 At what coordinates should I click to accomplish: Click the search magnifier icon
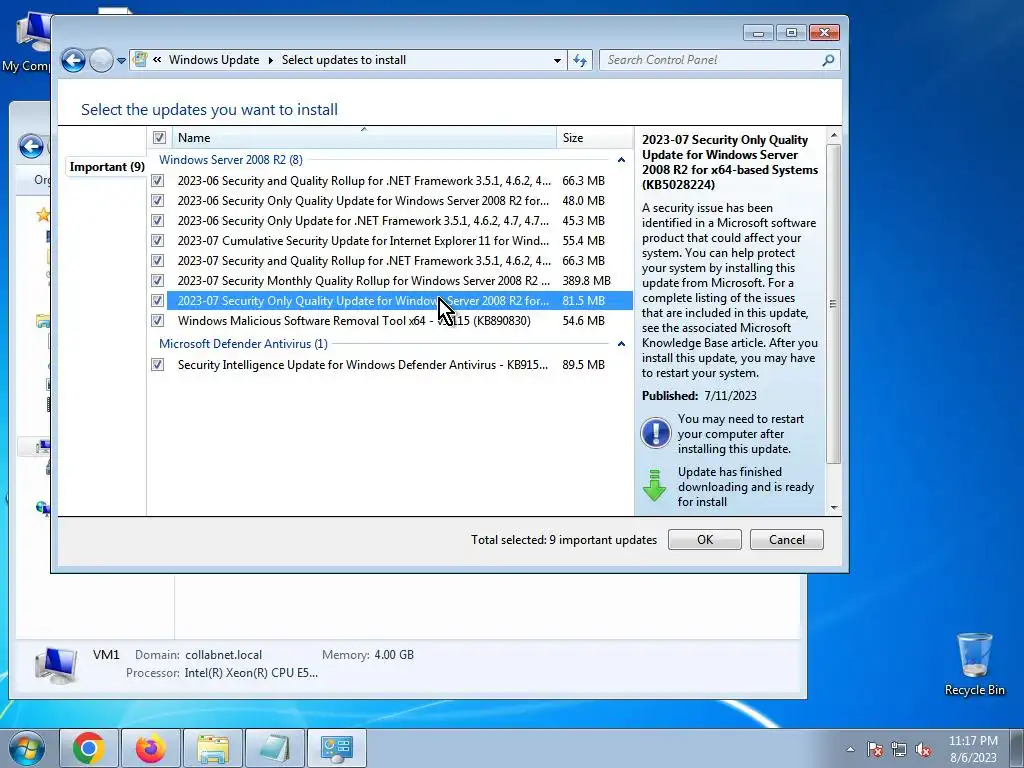pos(828,60)
